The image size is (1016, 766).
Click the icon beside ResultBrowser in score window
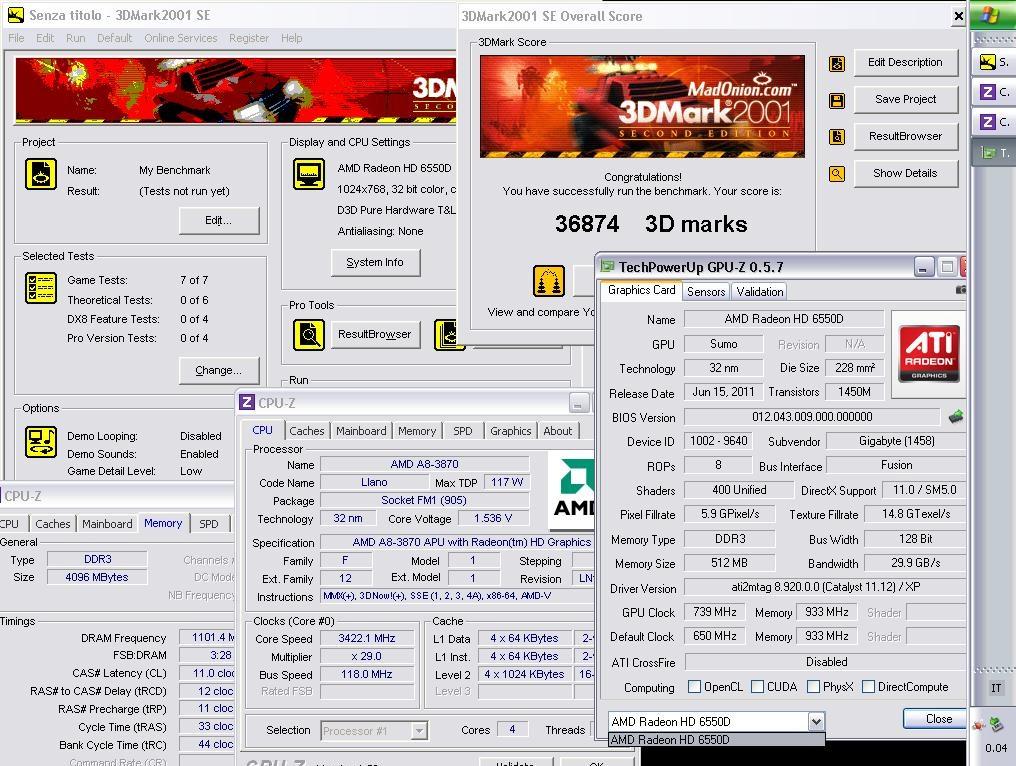point(837,137)
